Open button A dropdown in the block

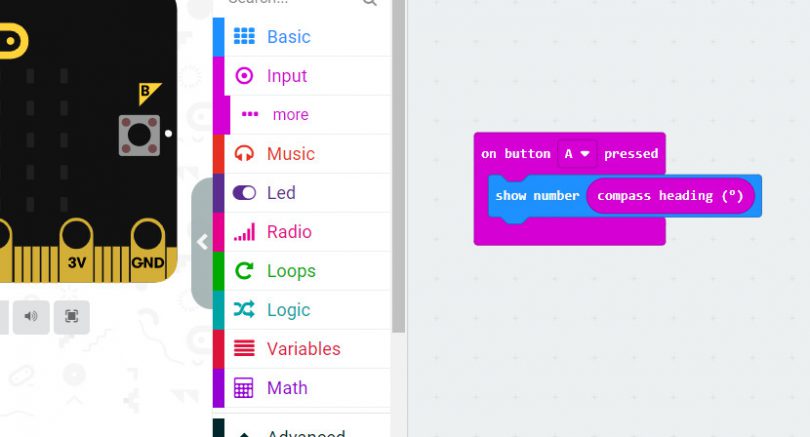[x=576, y=153]
